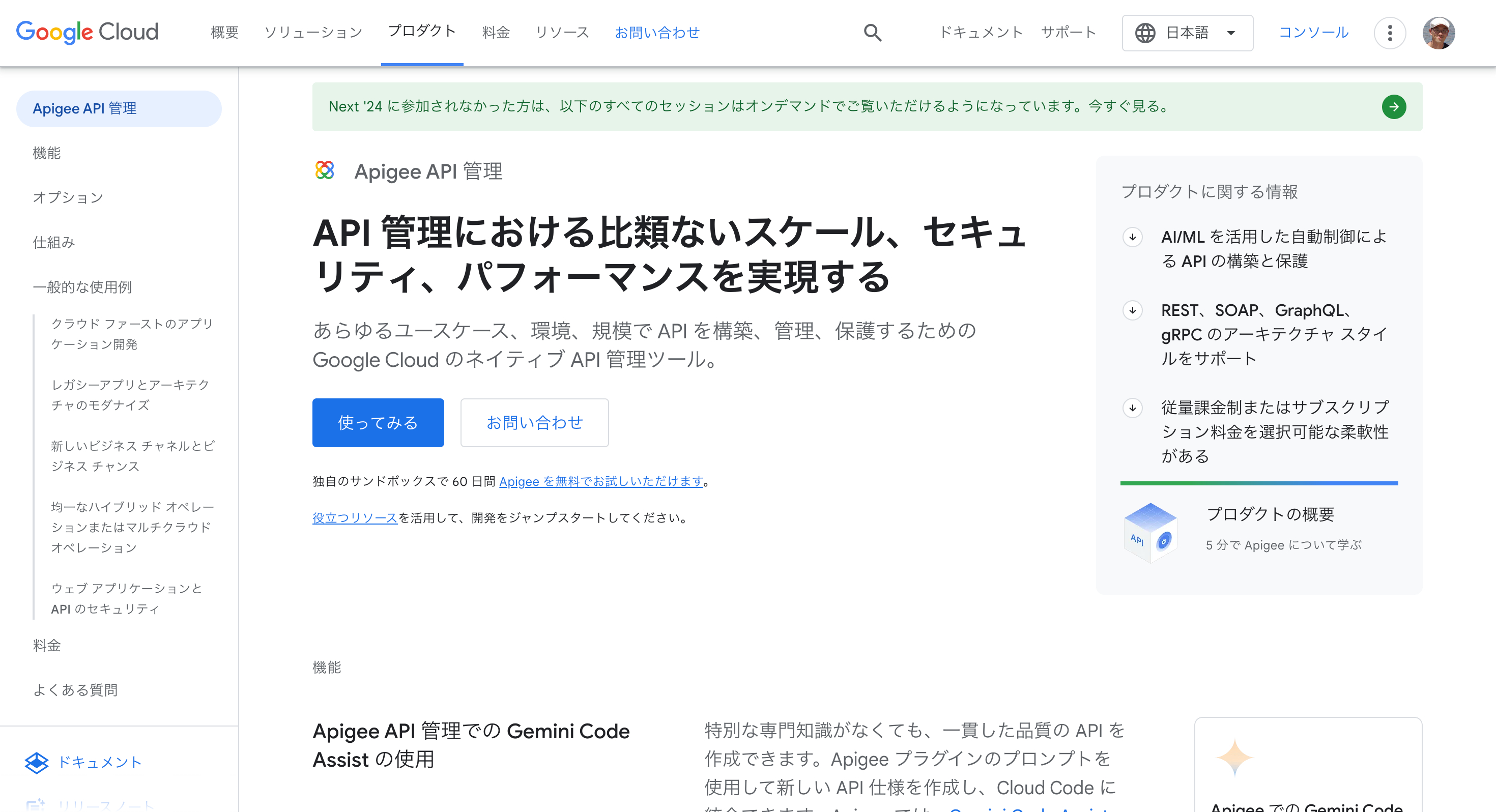Open the search magnifier icon
This screenshot has width=1496, height=812.
872,33
